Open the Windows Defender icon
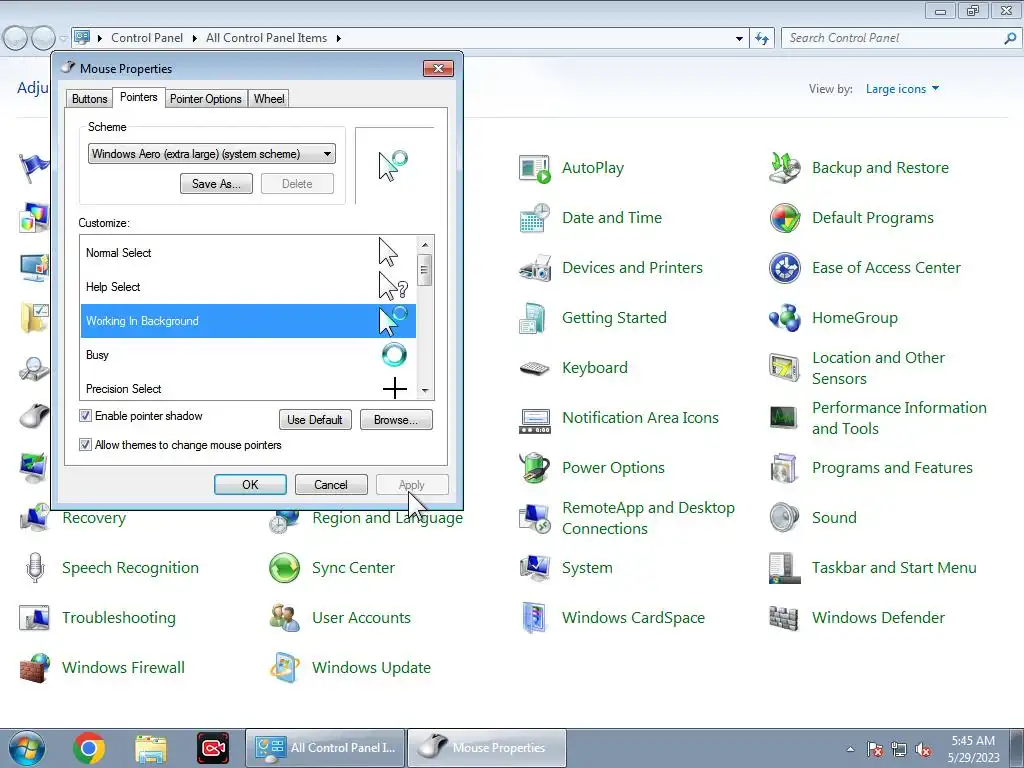 [x=784, y=618]
